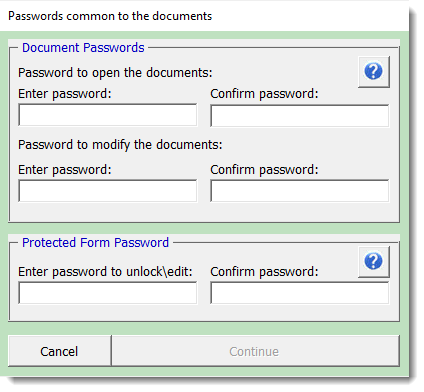Focus the Enter password field for opening documents
Image resolution: width=424 pixels, height=392 pixels.
(x=108, y=115)
